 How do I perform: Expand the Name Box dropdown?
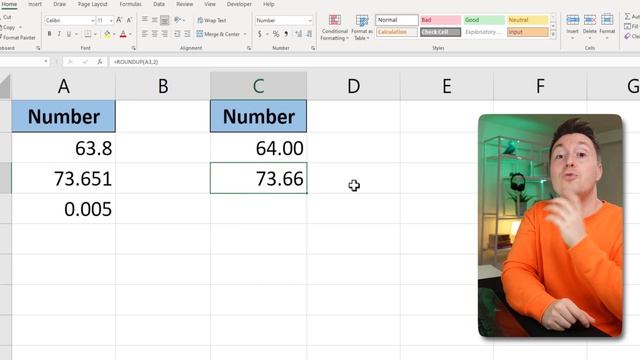[x=46, y=62]
